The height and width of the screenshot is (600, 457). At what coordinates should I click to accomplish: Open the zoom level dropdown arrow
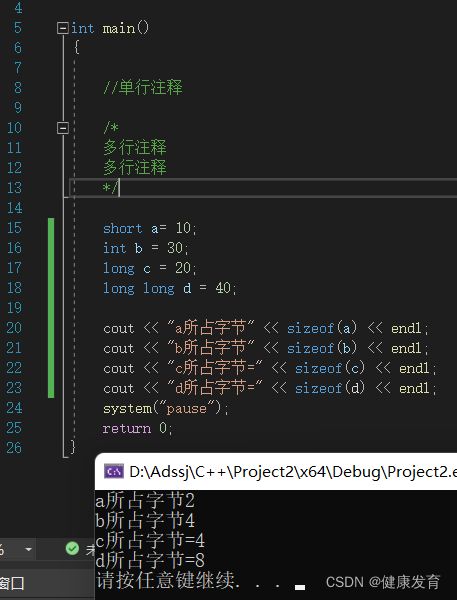click(28, 549)
